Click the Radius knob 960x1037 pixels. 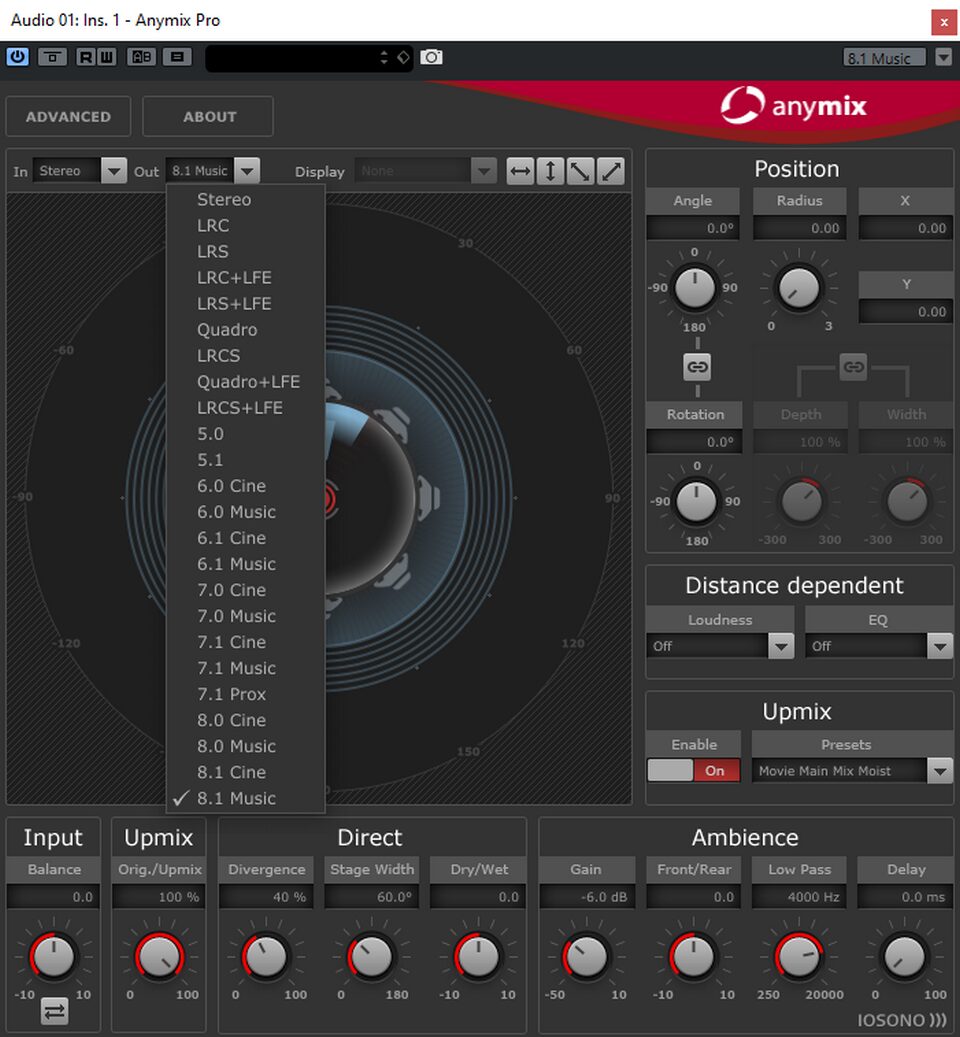coord(799,288)
